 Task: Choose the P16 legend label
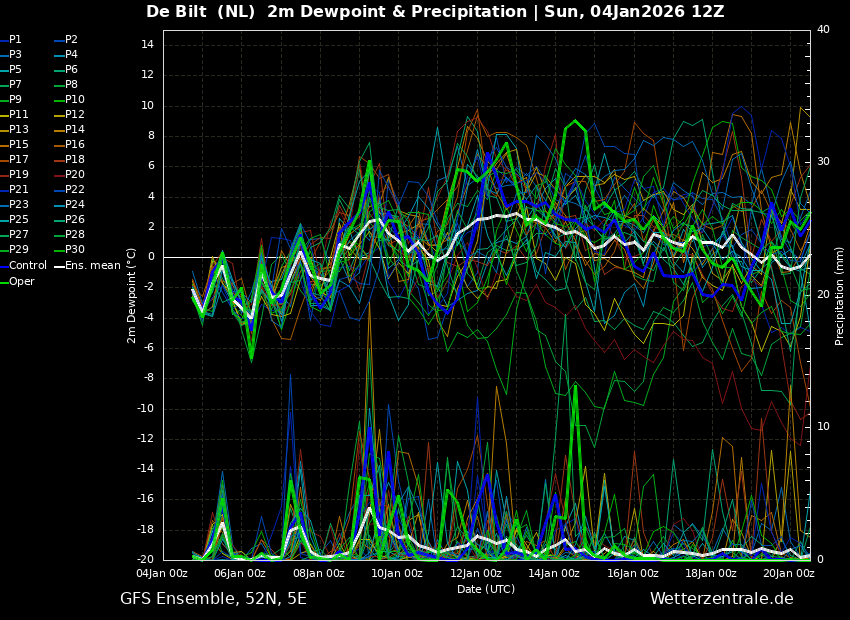[75, 144]
